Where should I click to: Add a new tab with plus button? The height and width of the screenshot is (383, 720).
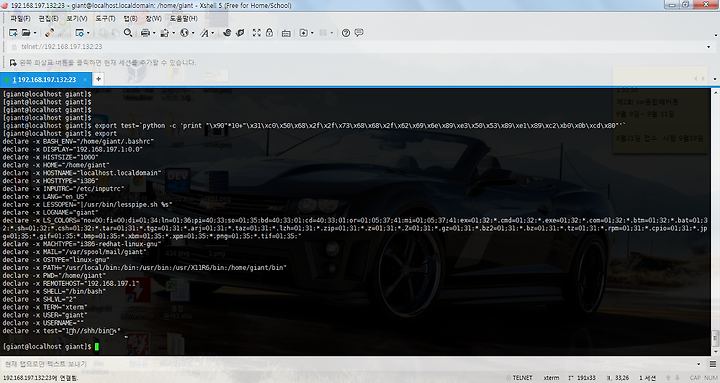pyautogui.click(x=98, y=79)
